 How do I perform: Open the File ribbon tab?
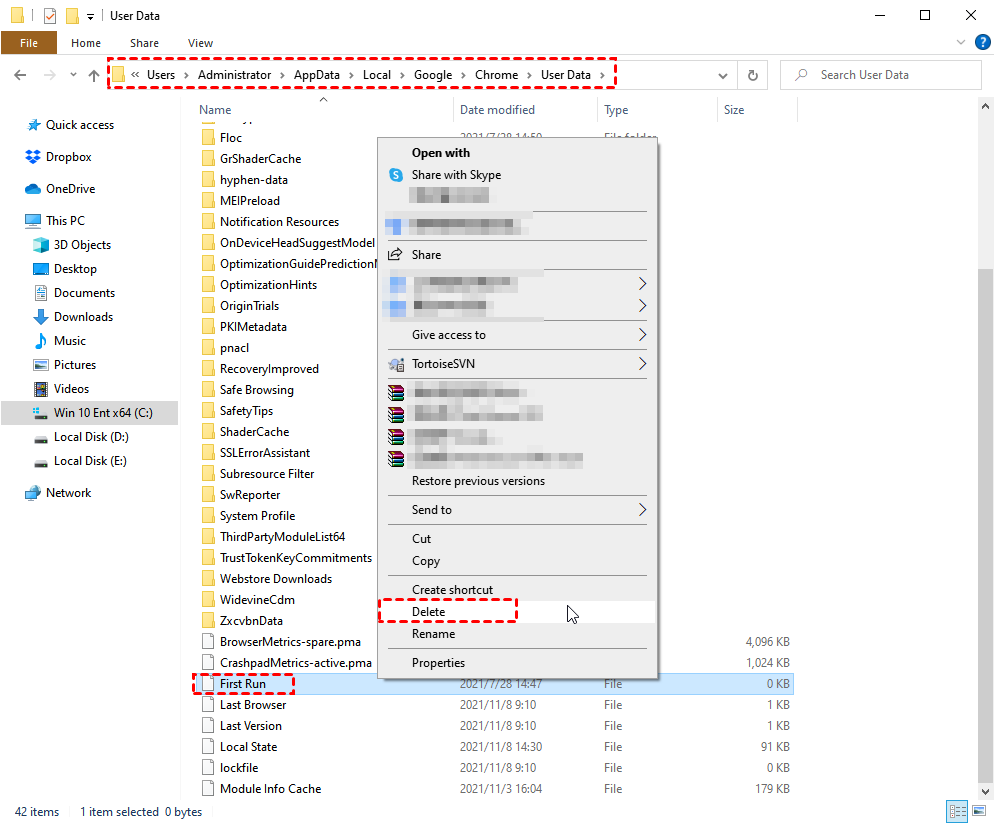coord(29,43)
